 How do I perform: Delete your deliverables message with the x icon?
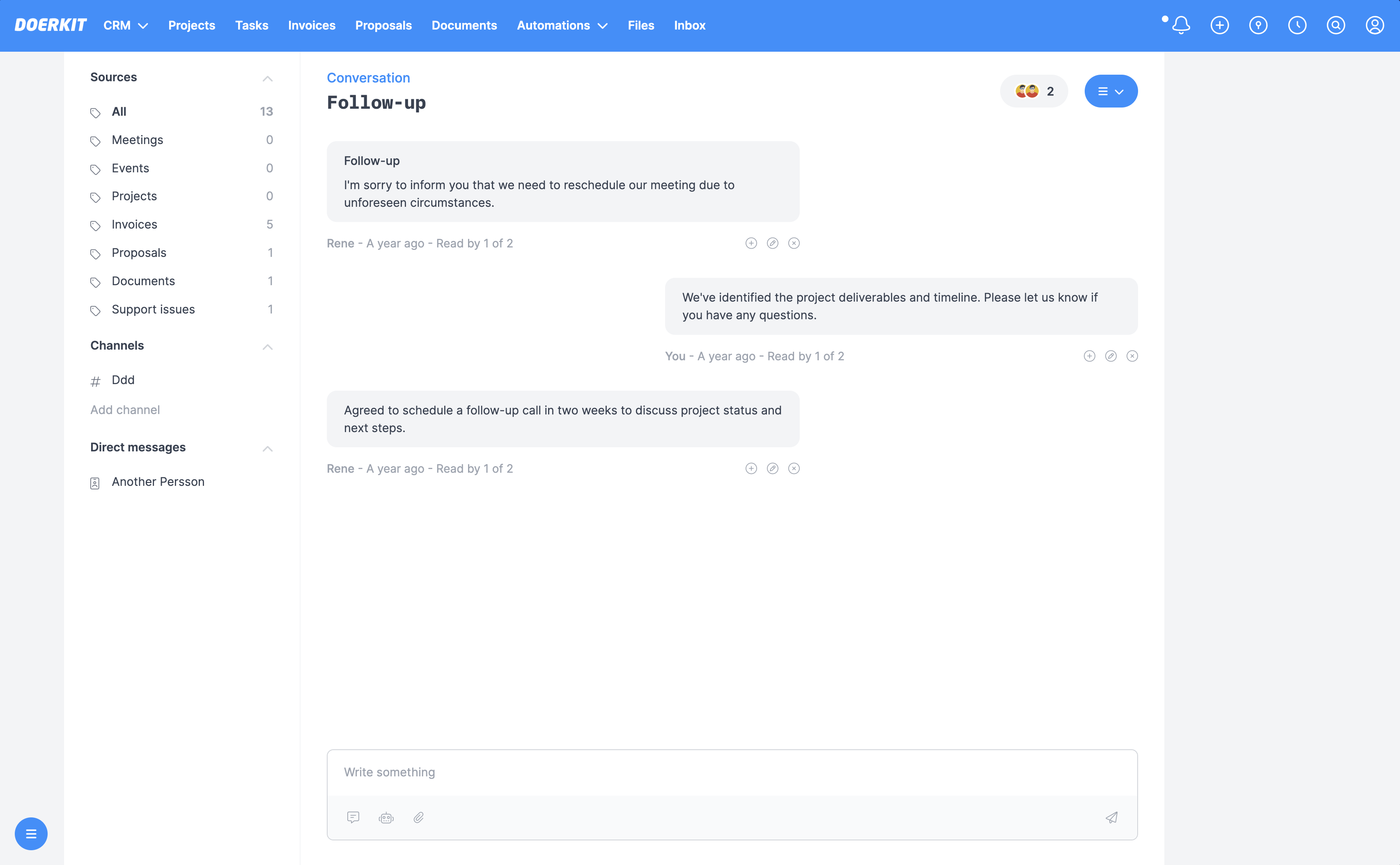(x=1133, y=355)
